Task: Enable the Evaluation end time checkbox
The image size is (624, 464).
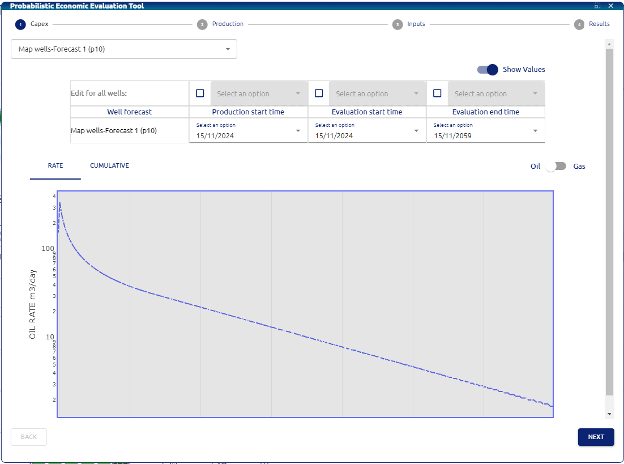Action: pos(437,93)
